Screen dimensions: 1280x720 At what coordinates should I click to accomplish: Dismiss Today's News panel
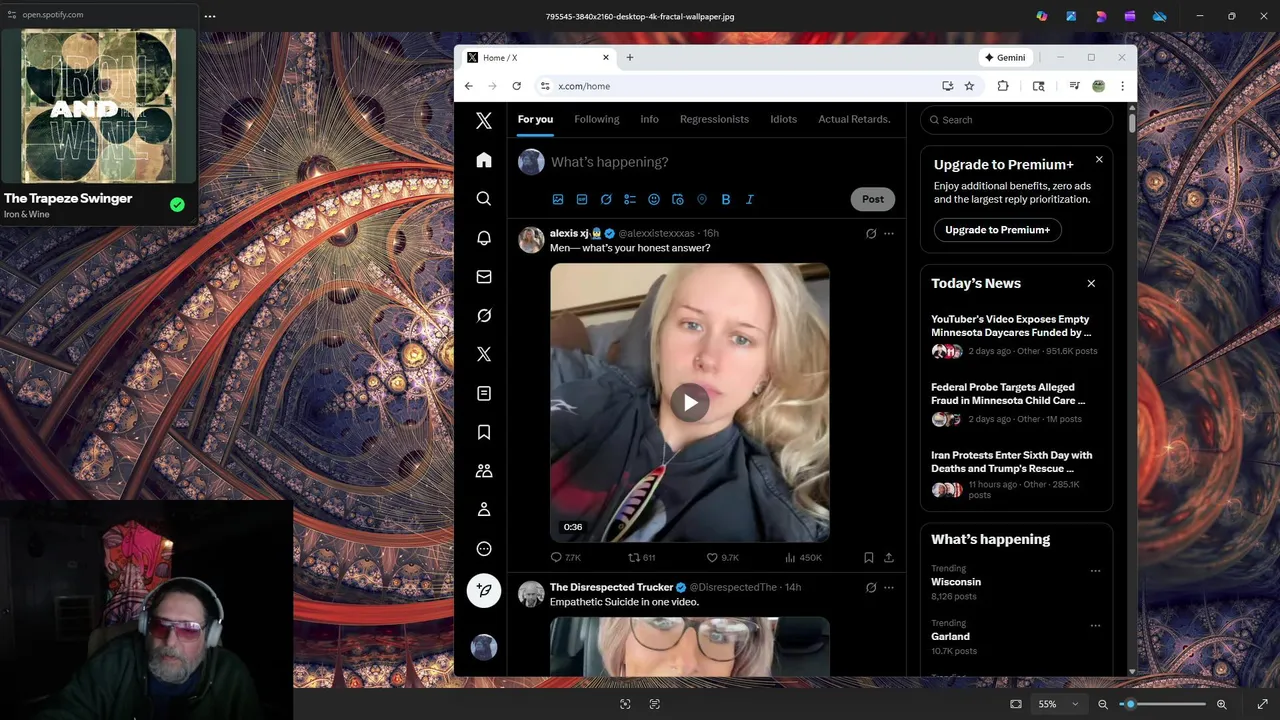tap(1091, 284)
